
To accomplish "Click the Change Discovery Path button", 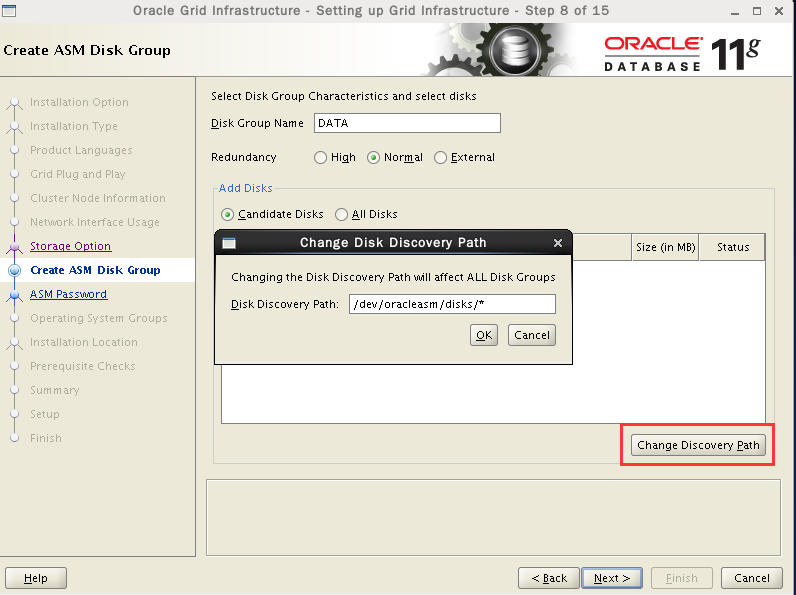I will [698, 445].
